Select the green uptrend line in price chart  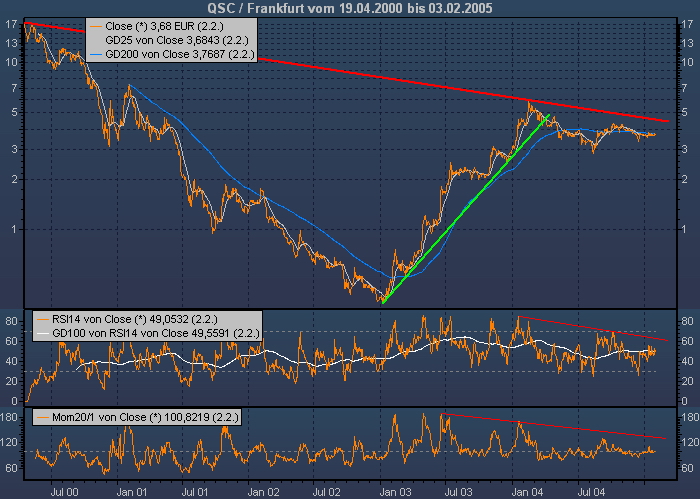pyautogui.click(x=466, y=209)
